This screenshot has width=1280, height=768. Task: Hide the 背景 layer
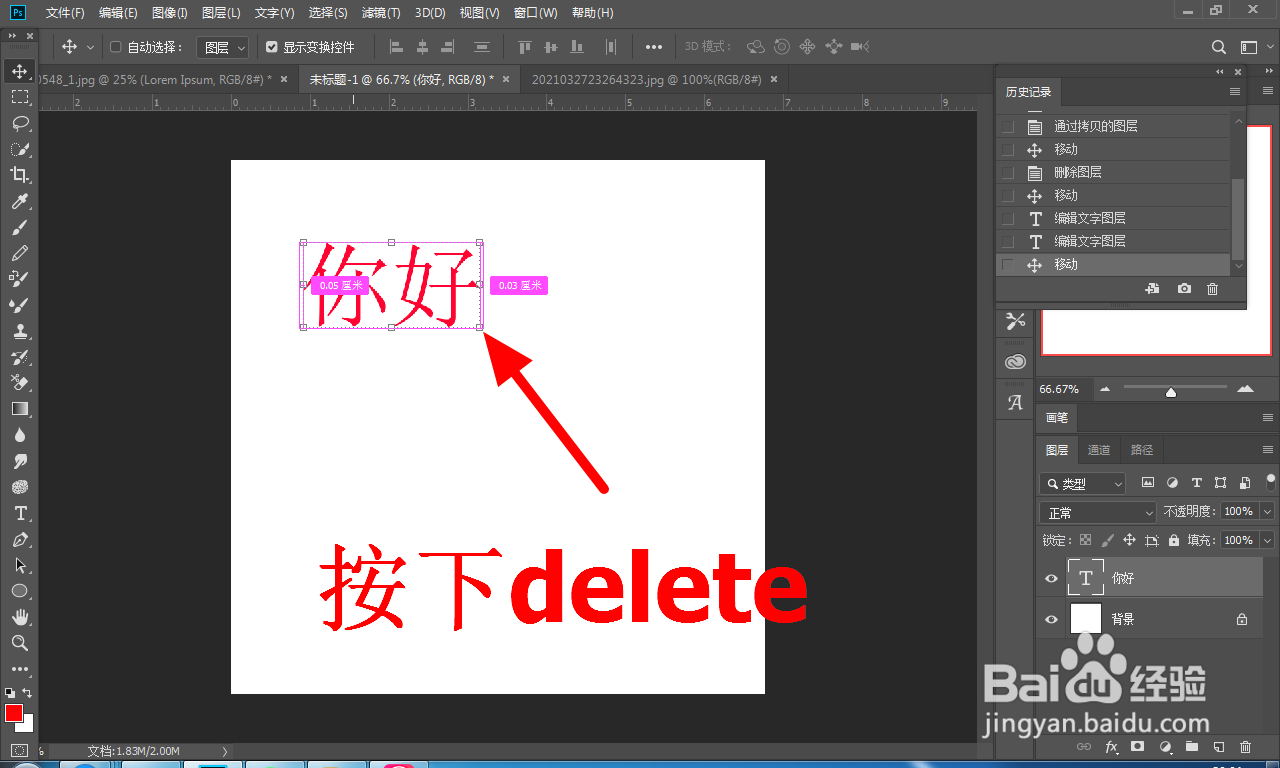(x=1051, y=620)
